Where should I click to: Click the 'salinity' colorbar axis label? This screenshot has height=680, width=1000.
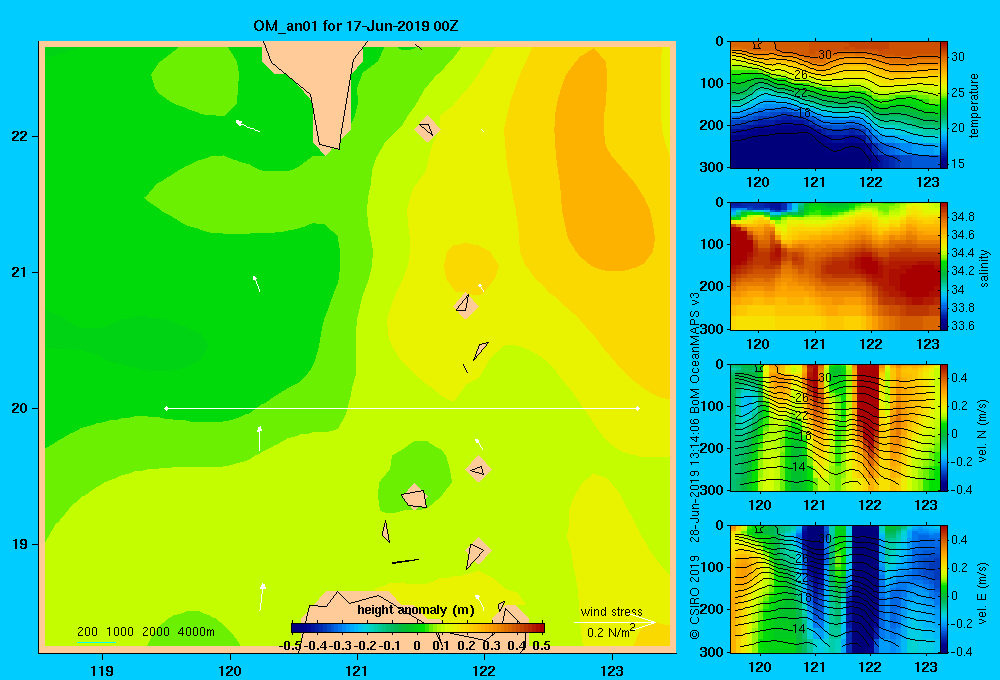click(x=984, y=268)
